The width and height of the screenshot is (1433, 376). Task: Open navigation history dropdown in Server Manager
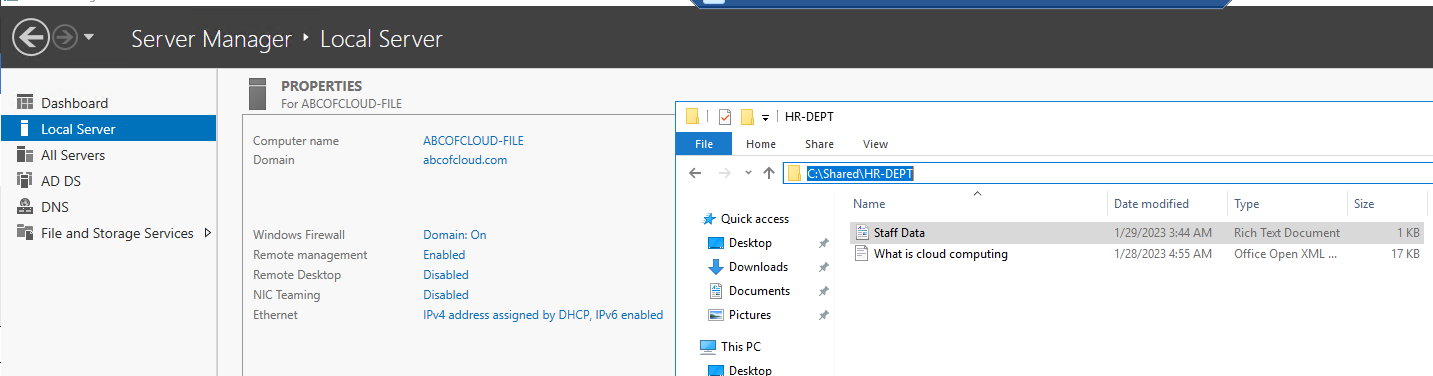(x=89, y=38)
